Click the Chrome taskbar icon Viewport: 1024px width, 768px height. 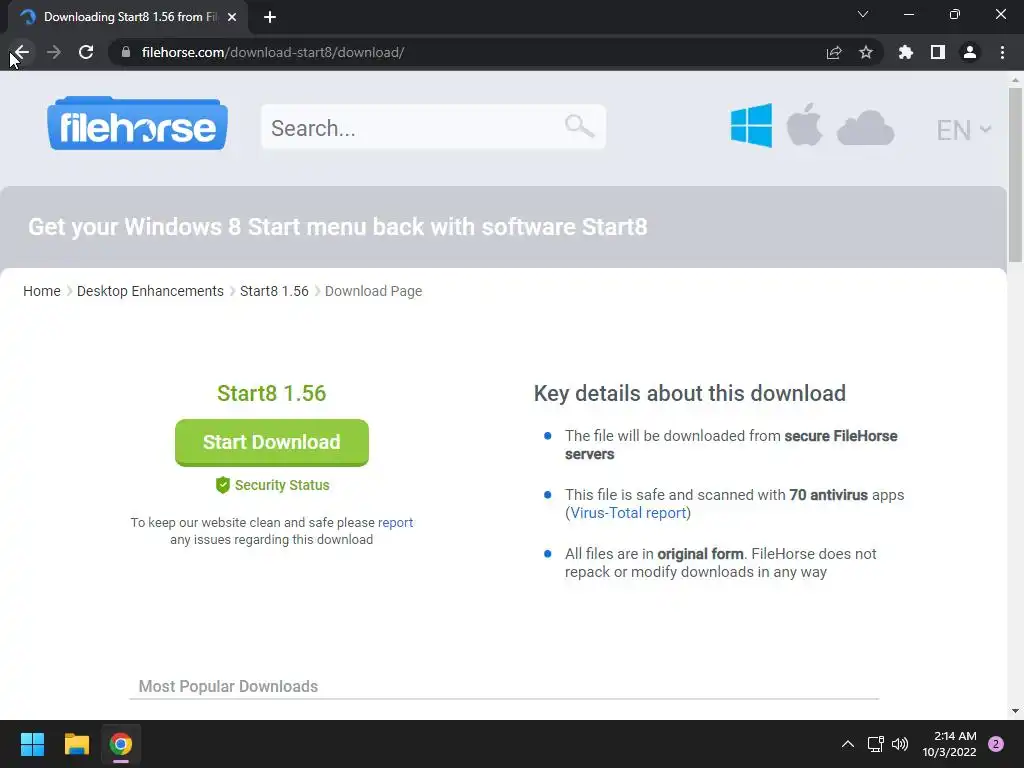(121, 744)
